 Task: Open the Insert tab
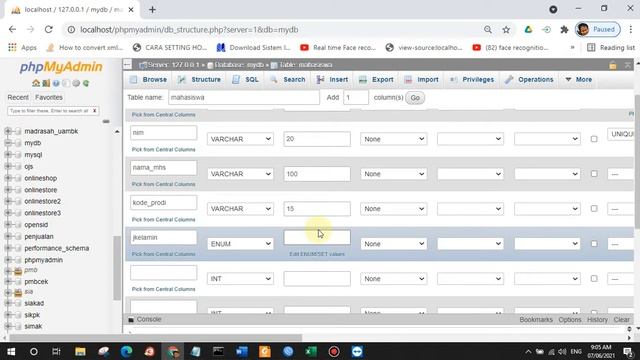(x=332, y=79)
